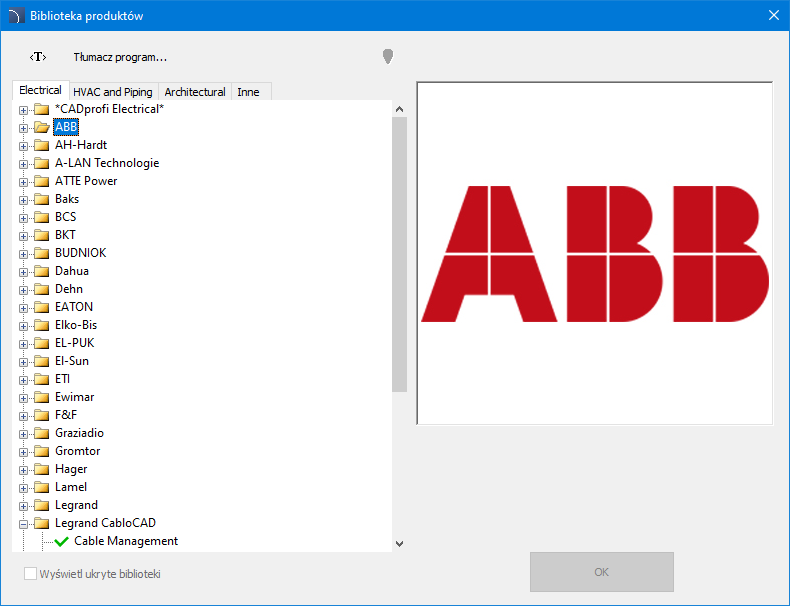Expand the ABB tree node
Viewport: 790px width, 606px height.
tap(23, 128)
